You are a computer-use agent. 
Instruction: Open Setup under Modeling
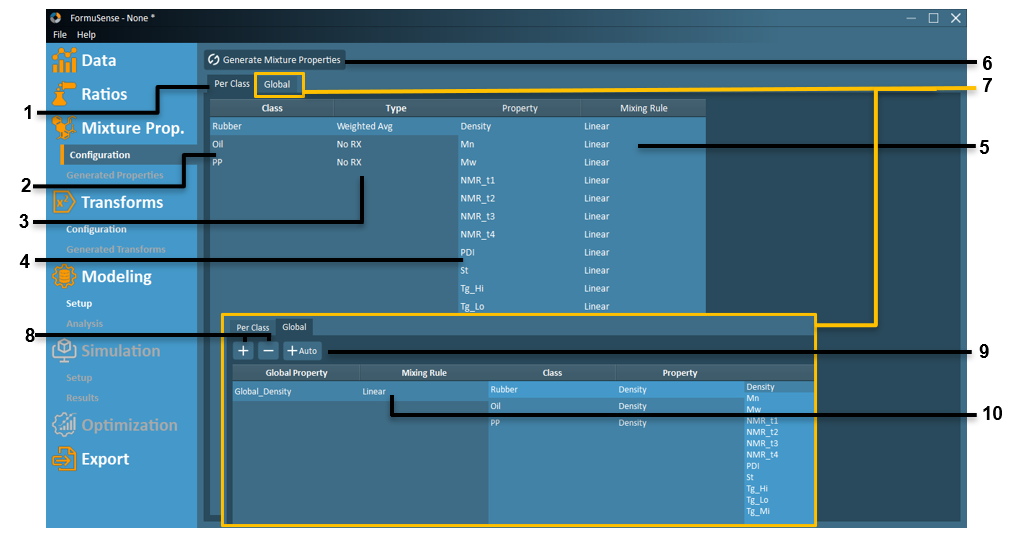click(x=79, y=304)
